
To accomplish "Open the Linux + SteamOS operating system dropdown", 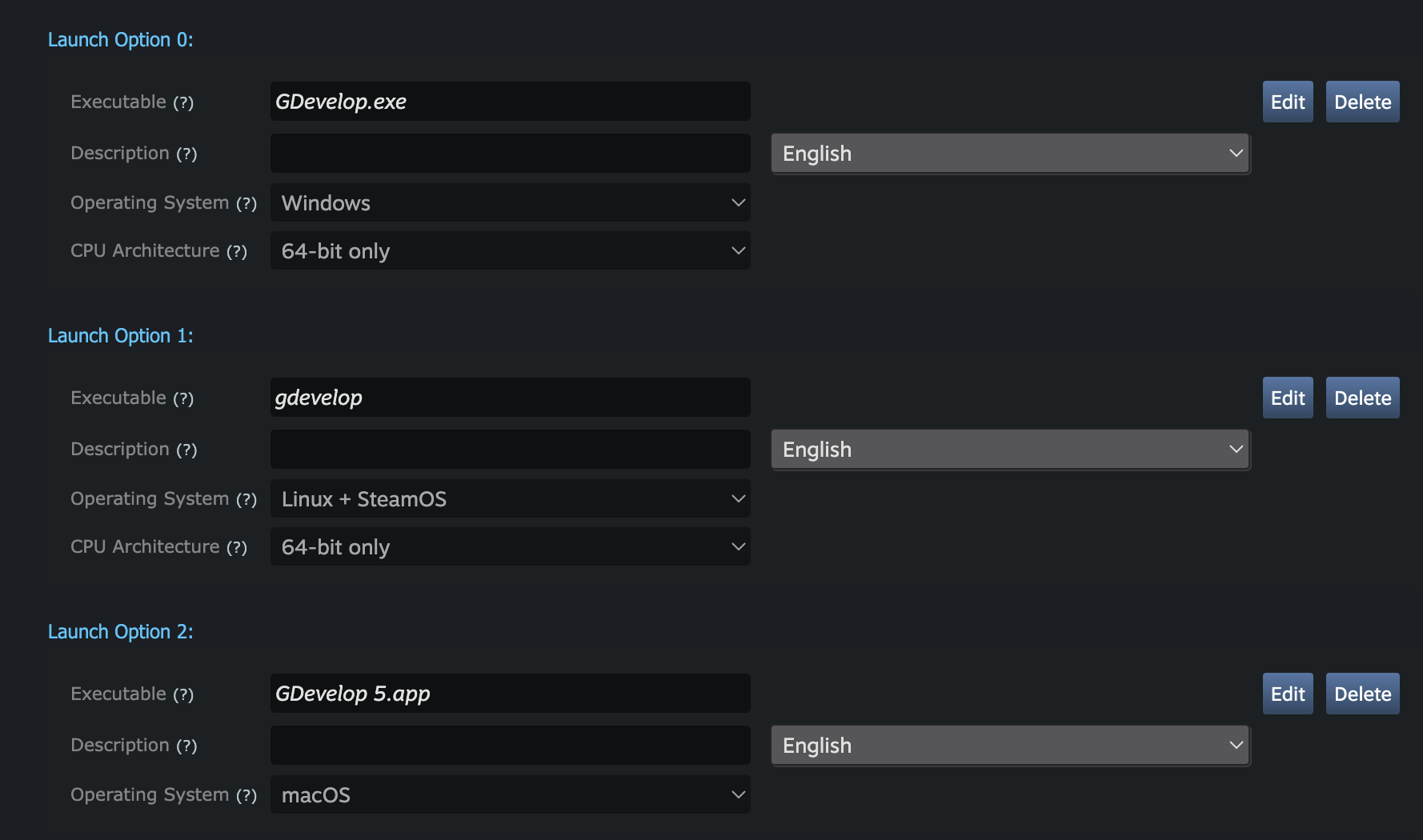I will (x=510, y=499).
